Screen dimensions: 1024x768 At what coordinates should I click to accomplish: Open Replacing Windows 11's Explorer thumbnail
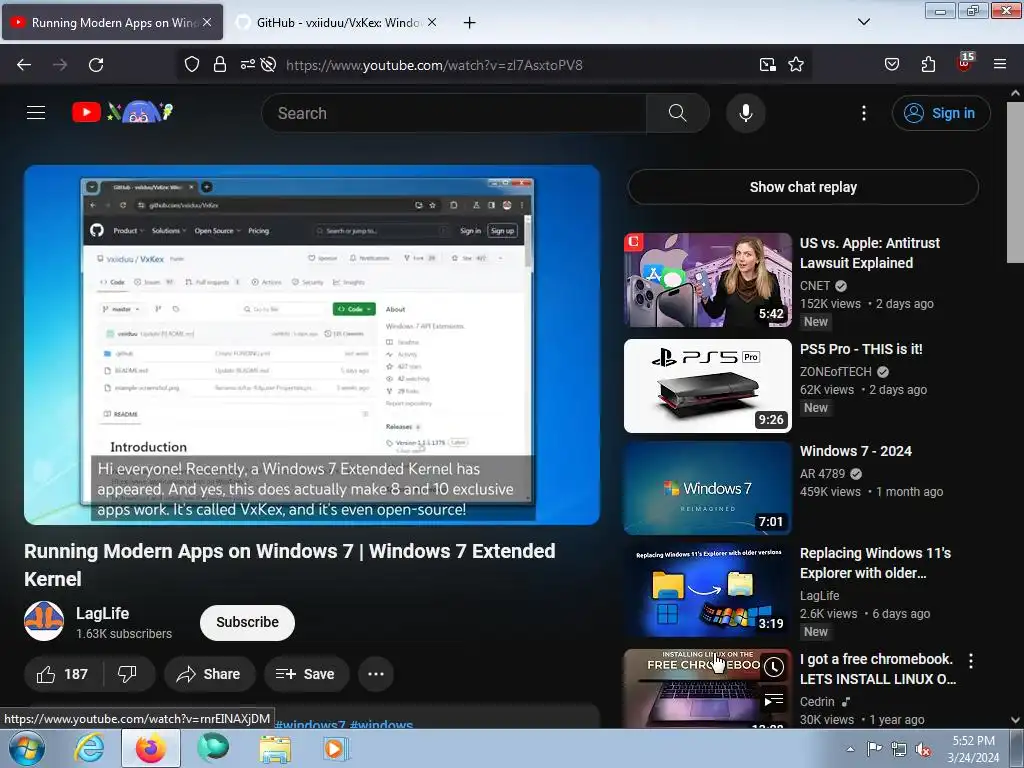pos(708,590)
